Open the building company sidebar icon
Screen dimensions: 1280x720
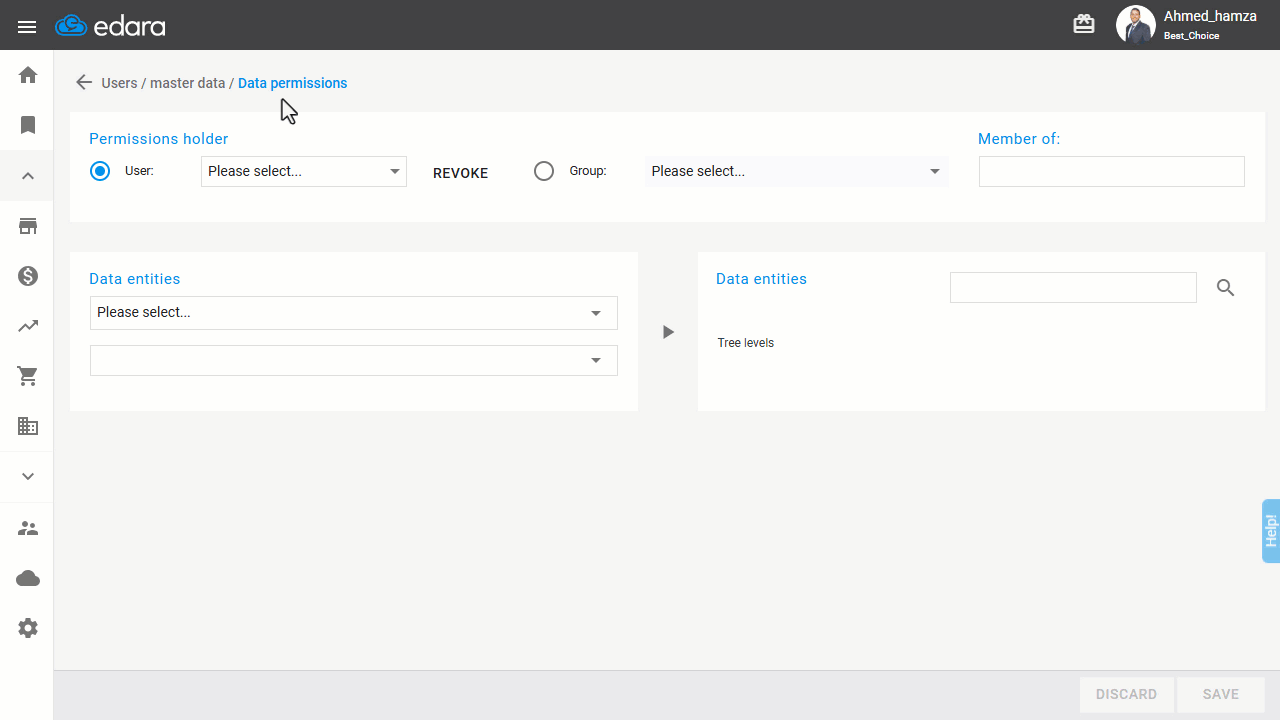[x=28, y=426]
